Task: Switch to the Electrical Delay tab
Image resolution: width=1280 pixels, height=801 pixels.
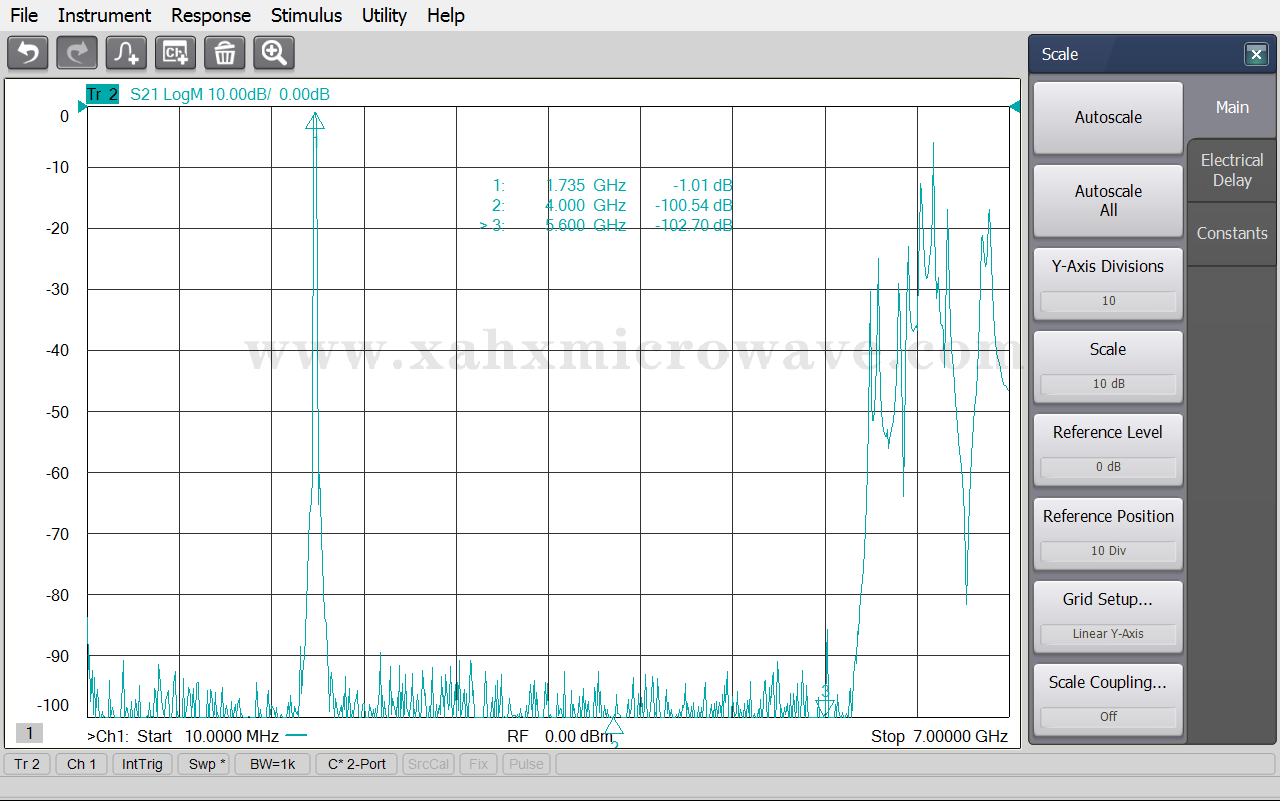Action: pyautogui.click(x=1232, y=170)
